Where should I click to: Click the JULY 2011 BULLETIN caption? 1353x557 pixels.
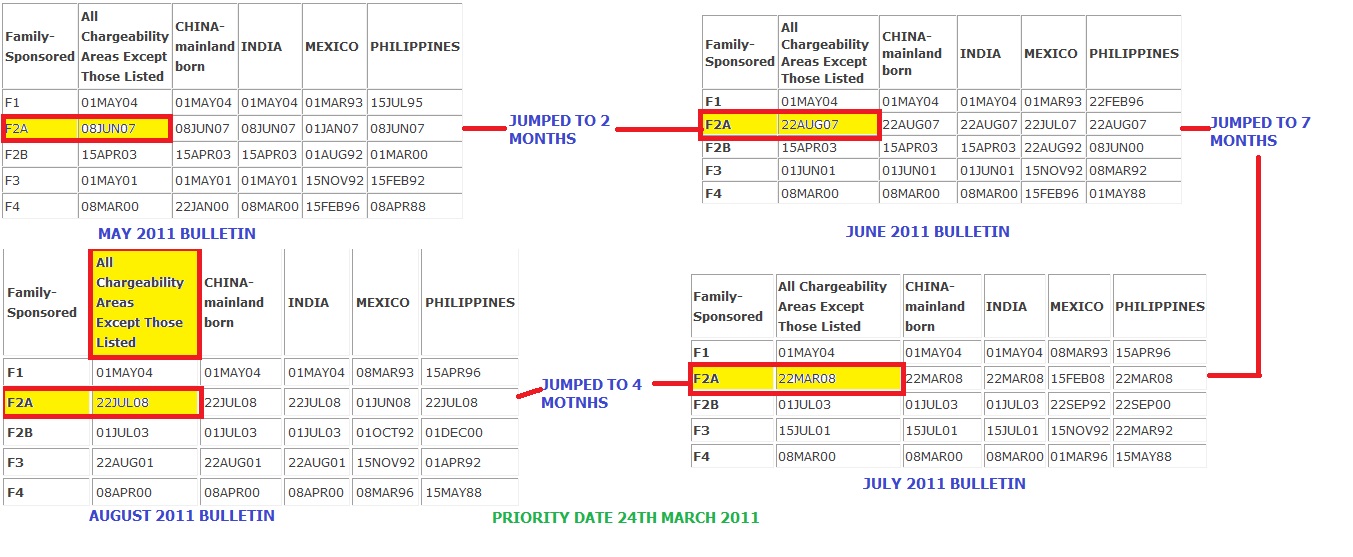coord(944,484)
